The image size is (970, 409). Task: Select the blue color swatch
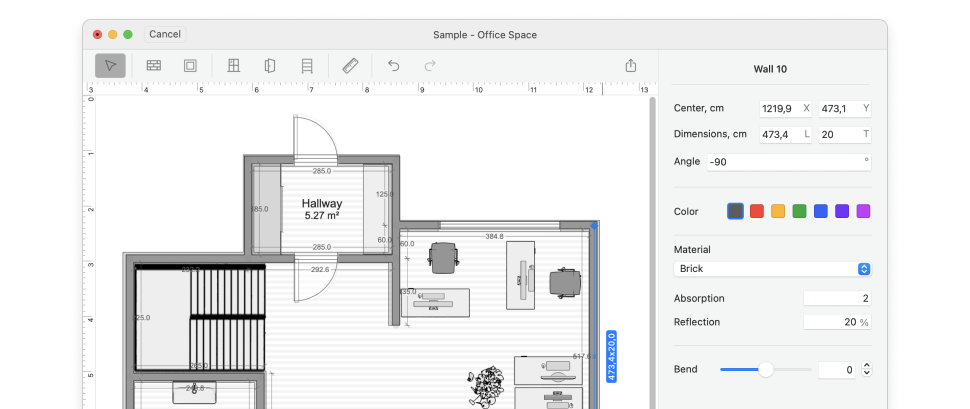coord(820,212)
